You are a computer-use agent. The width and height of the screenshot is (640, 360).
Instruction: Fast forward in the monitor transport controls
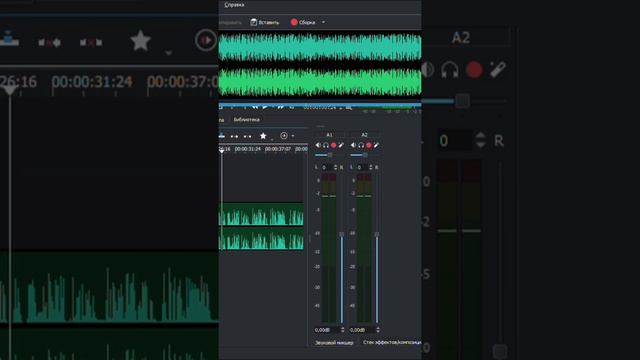(280, 107)
